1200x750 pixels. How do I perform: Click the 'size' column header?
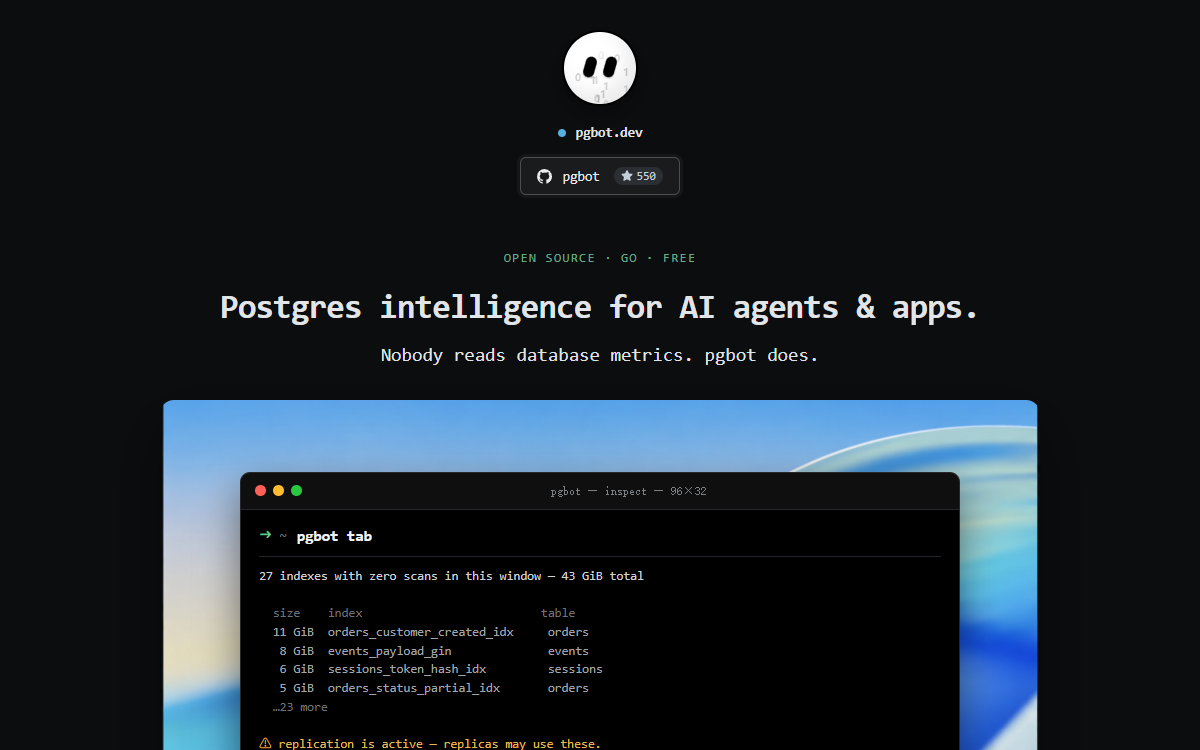pyautogui.click(x=286, y=613)
